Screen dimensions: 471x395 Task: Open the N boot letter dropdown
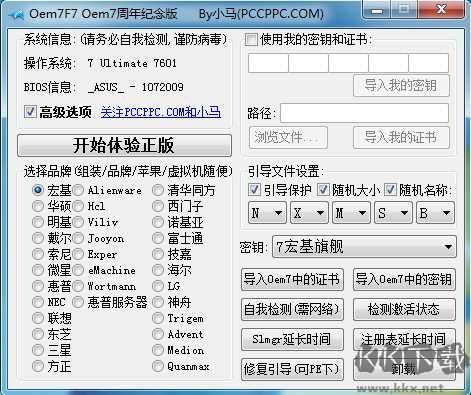click(x=267, y=213)
